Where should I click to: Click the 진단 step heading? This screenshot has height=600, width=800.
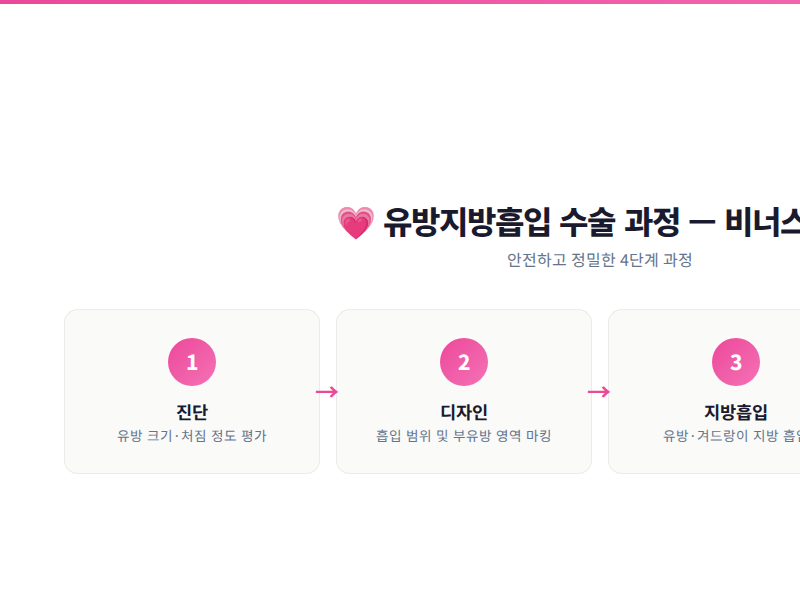pyautogui.click(x=192, y=411)
